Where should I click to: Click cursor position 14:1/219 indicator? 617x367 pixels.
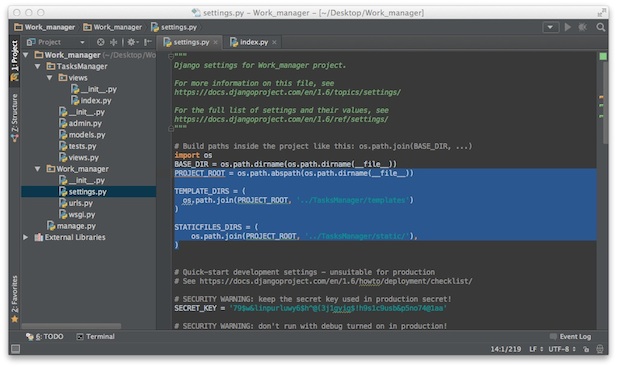(x=505, y=349)
